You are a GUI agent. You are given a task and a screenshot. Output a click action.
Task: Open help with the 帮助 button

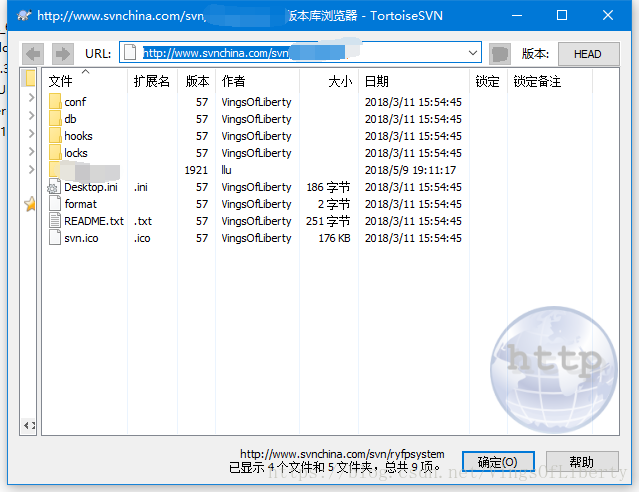pyautogui.click(x=582, y=462)
